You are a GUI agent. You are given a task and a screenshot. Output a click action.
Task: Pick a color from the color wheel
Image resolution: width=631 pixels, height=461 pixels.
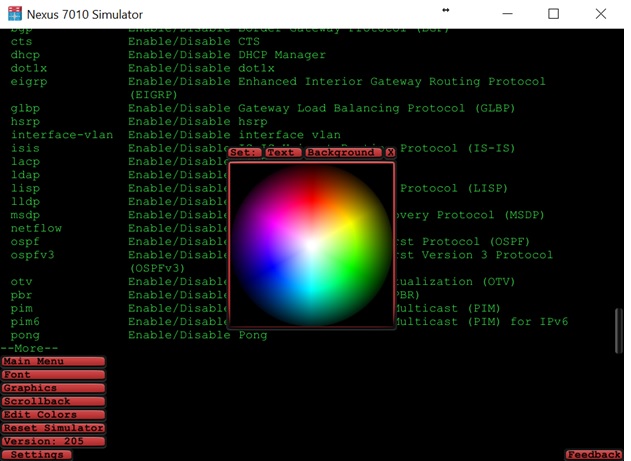pyautogui.click(x=312, y=245)
